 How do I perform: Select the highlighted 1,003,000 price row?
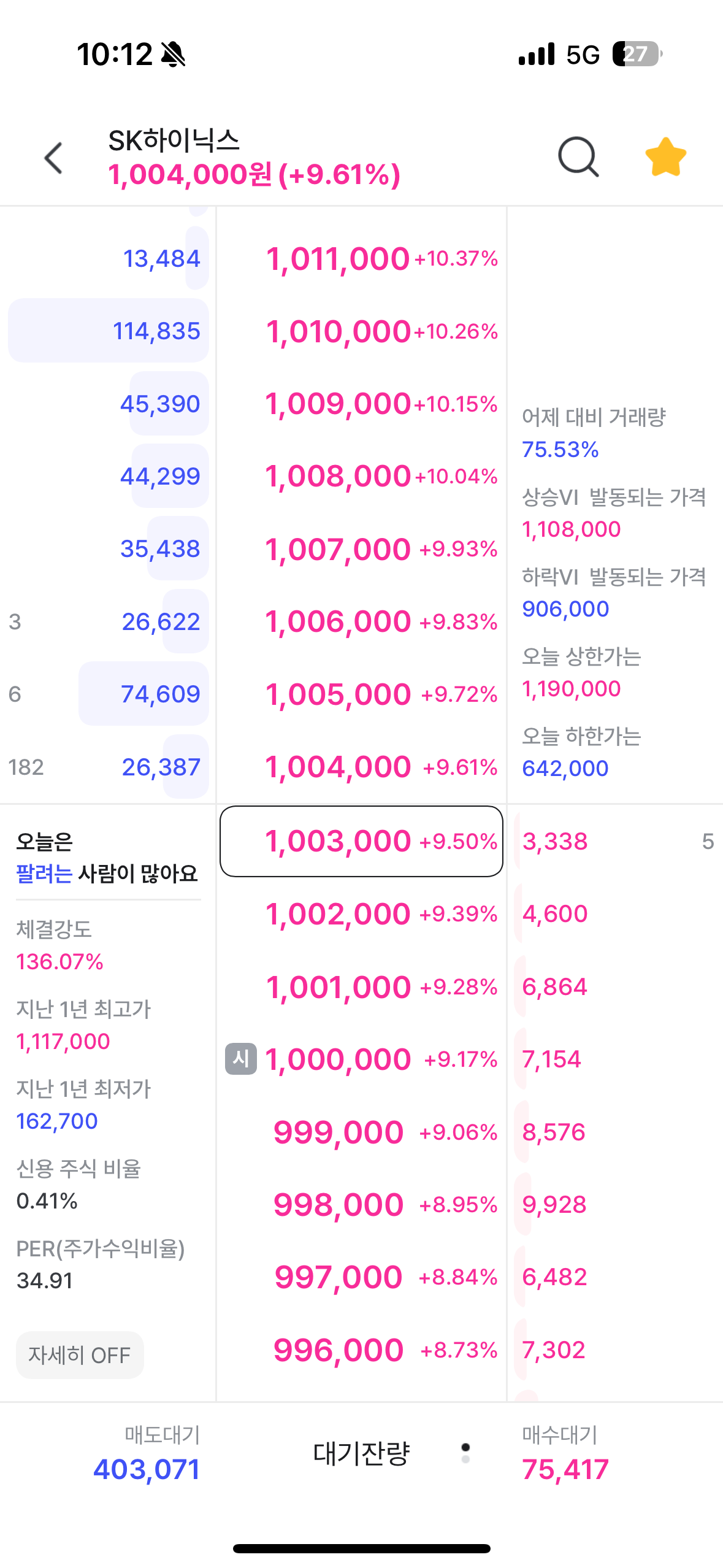pyautogui.click(x=361, y=841)
